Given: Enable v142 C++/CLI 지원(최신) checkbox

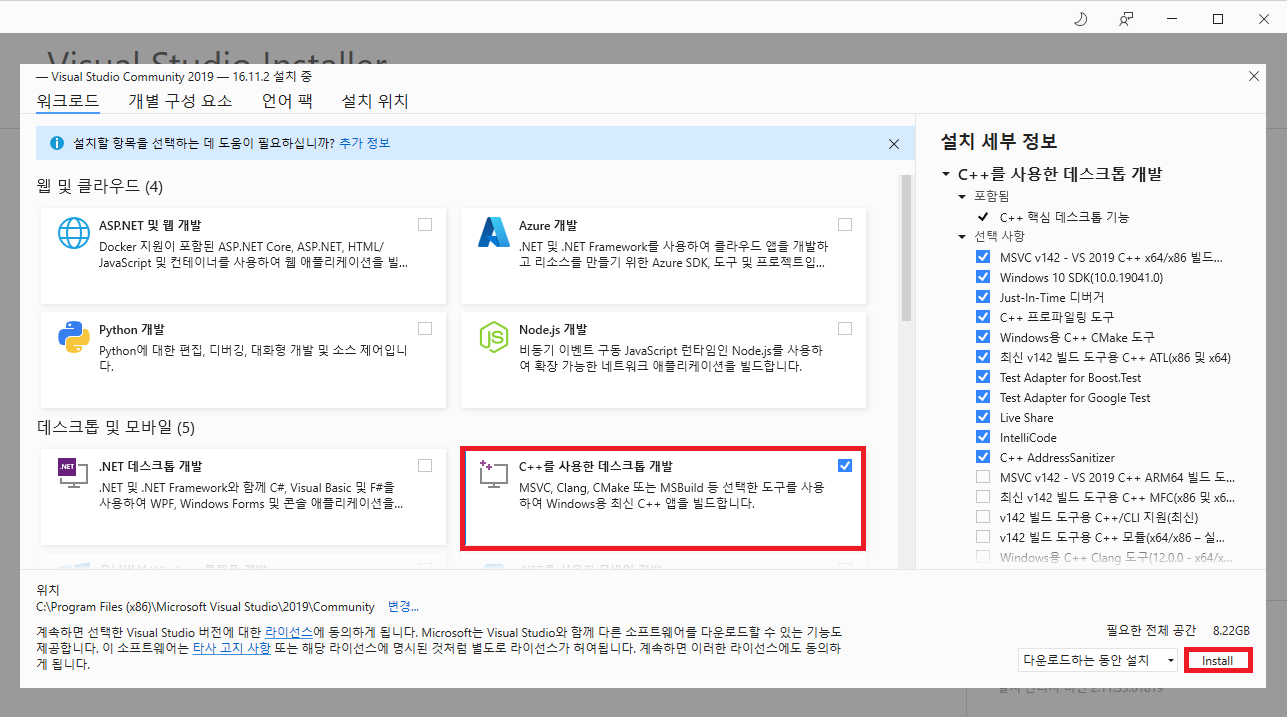Looking at the screenshot, I should tap(983, 517).
